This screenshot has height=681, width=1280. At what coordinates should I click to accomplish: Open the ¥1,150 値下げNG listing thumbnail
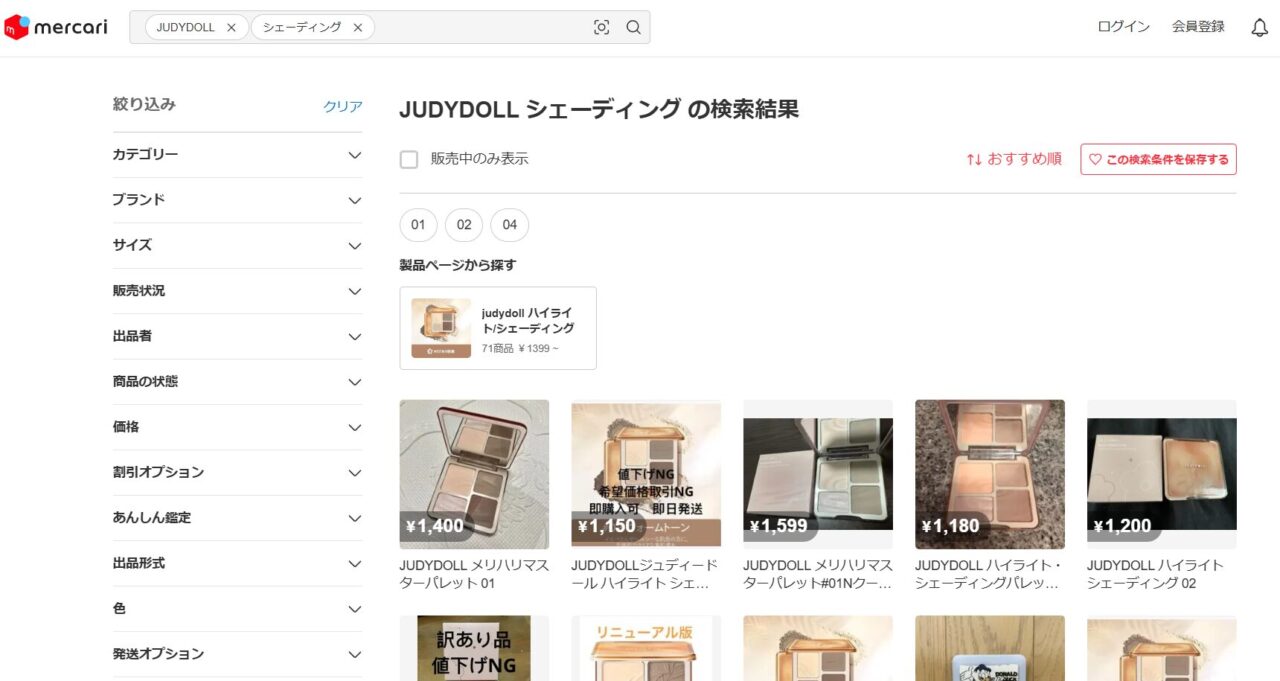pos(646,475)
